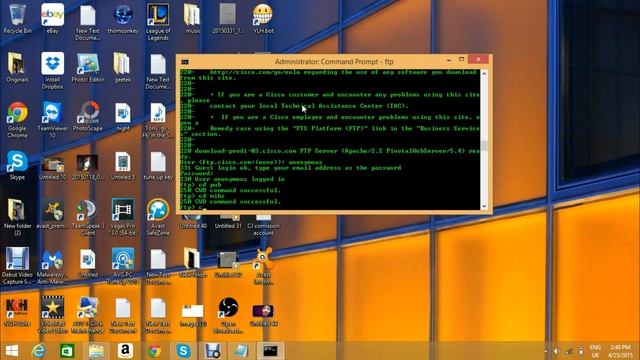Launch AVG PC TuneUp shortcut
Screen dimensions: 640x360
click(123, 266)
